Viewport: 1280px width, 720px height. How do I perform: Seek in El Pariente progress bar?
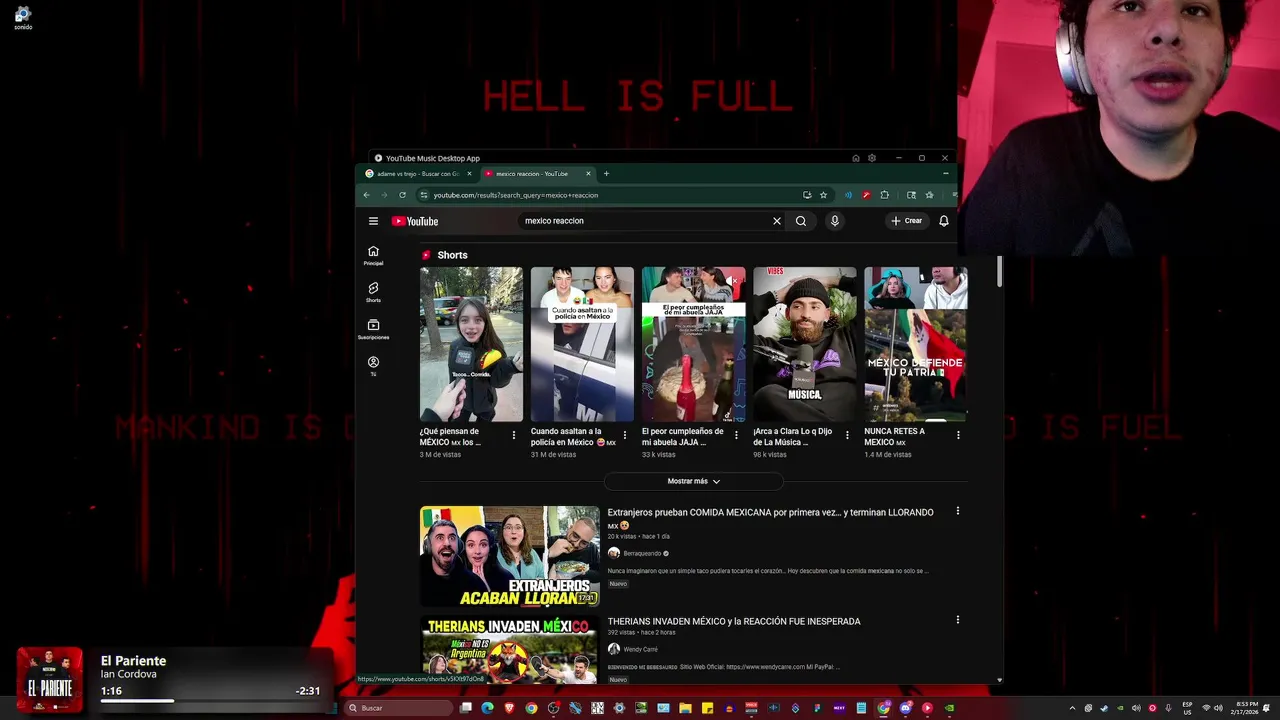[x=210, y=701]
